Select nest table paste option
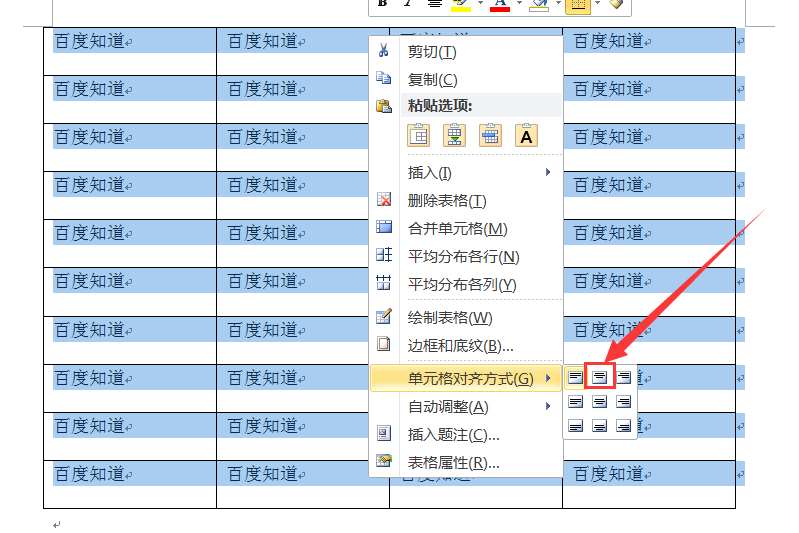Image resolution: width=799 pixels, height=533 pixels. tap(419, 136)
